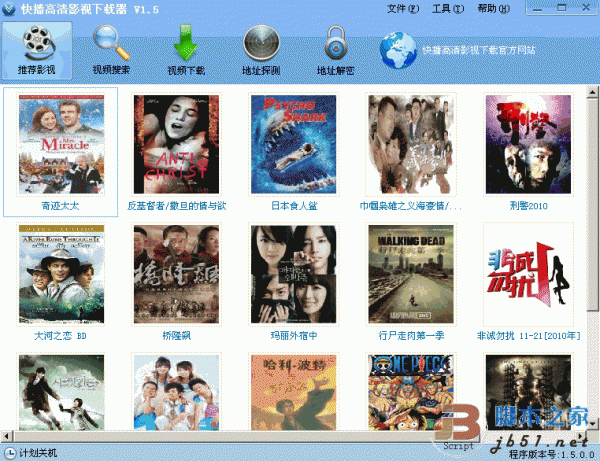Click the 行尸走肉第一季 title
The height and width of the screenshot is (461, 600).
click(411, 336)
